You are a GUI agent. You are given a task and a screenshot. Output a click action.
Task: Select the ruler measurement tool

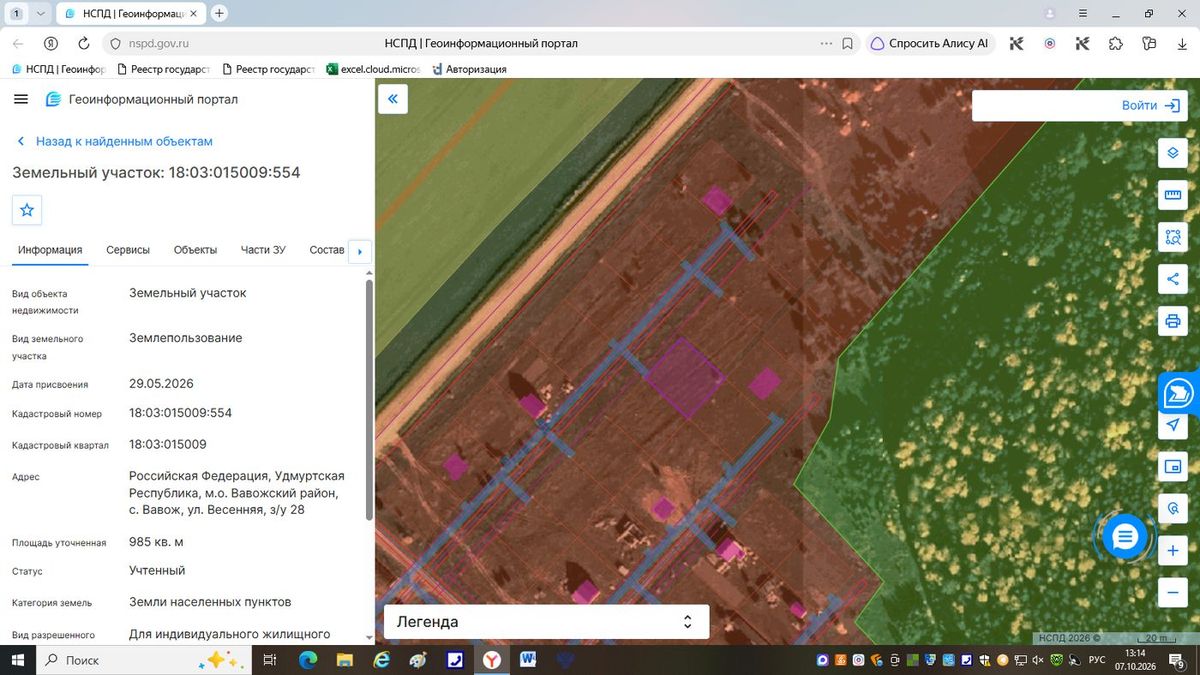click(1173, 195)
